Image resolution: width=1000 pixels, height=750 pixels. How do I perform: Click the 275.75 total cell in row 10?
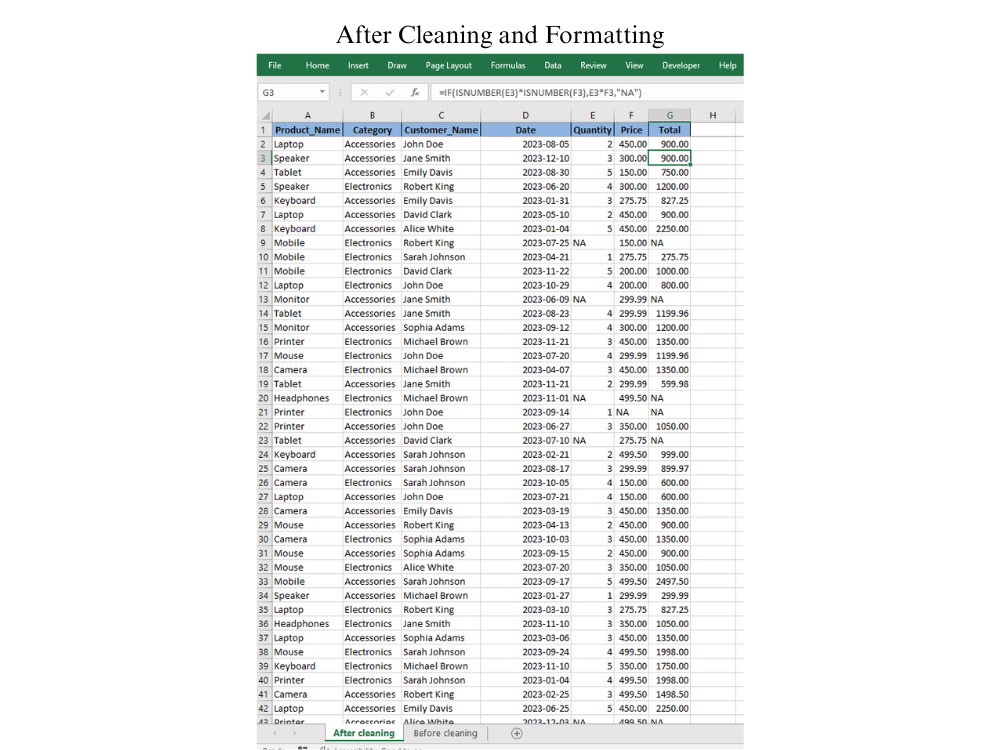(x=670, y=257)
